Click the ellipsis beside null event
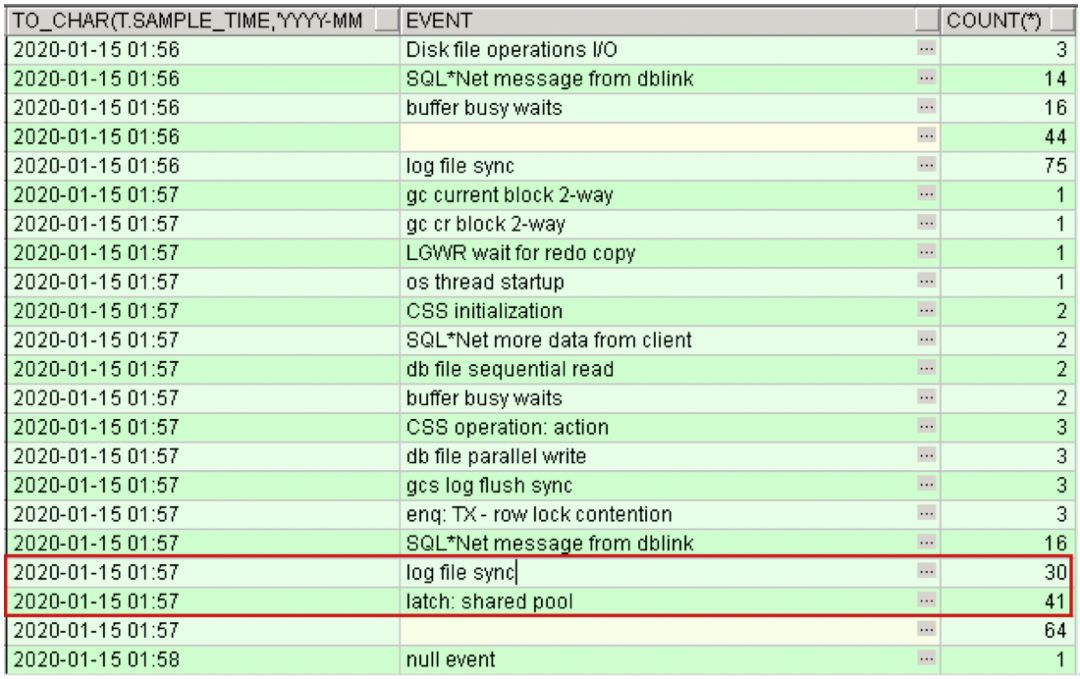This screenshot has height=679, width=1080. [926, 658]
